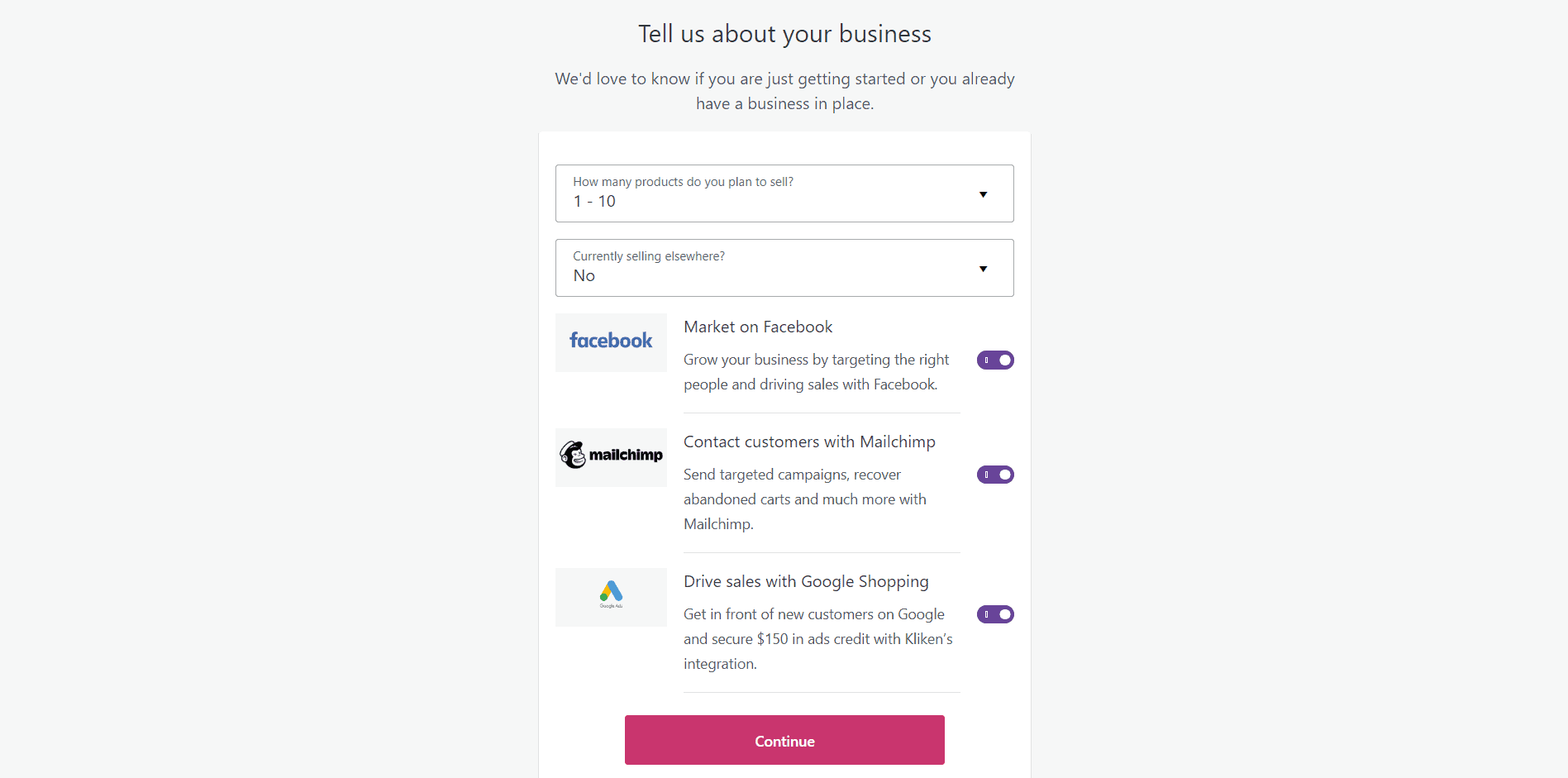
Task: Click the Google Ads logo
Action: coord(611,596)
